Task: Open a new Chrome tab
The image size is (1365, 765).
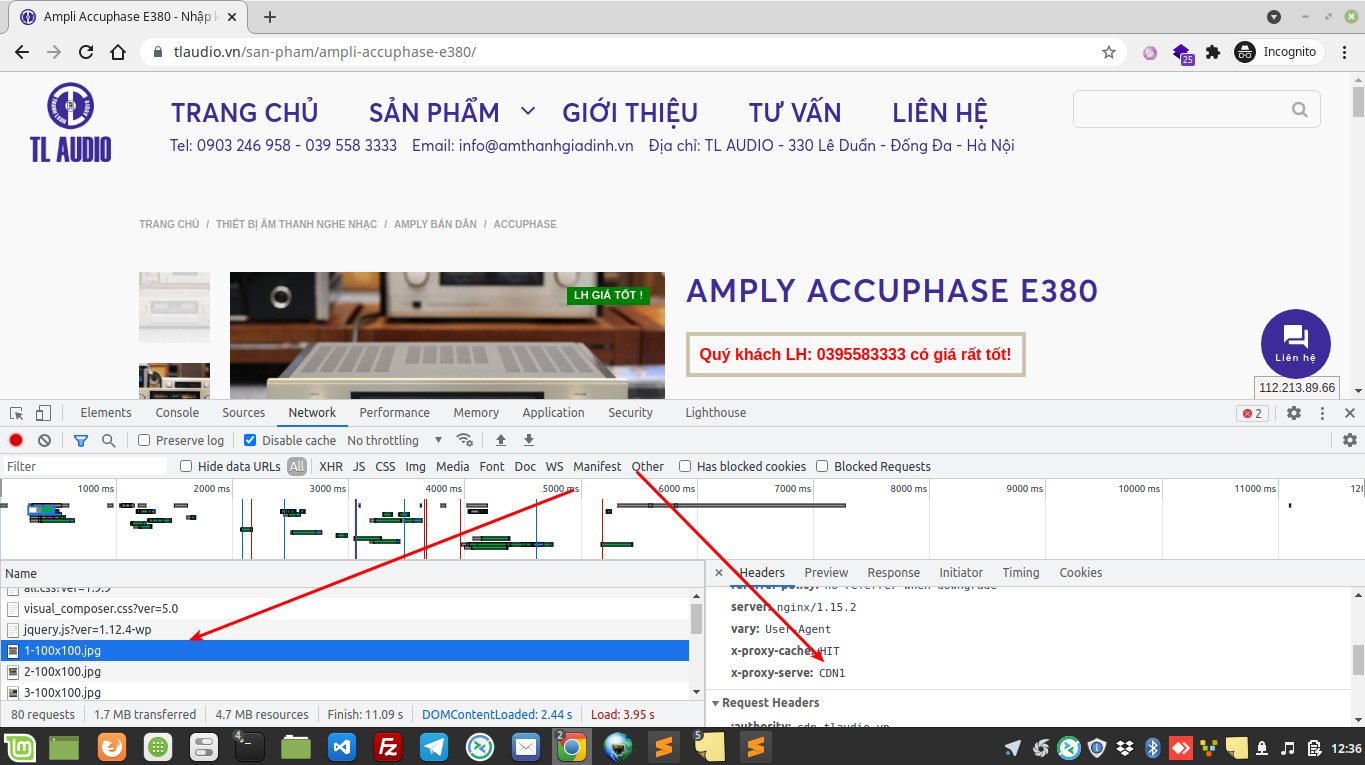Action: pos(270,17)
